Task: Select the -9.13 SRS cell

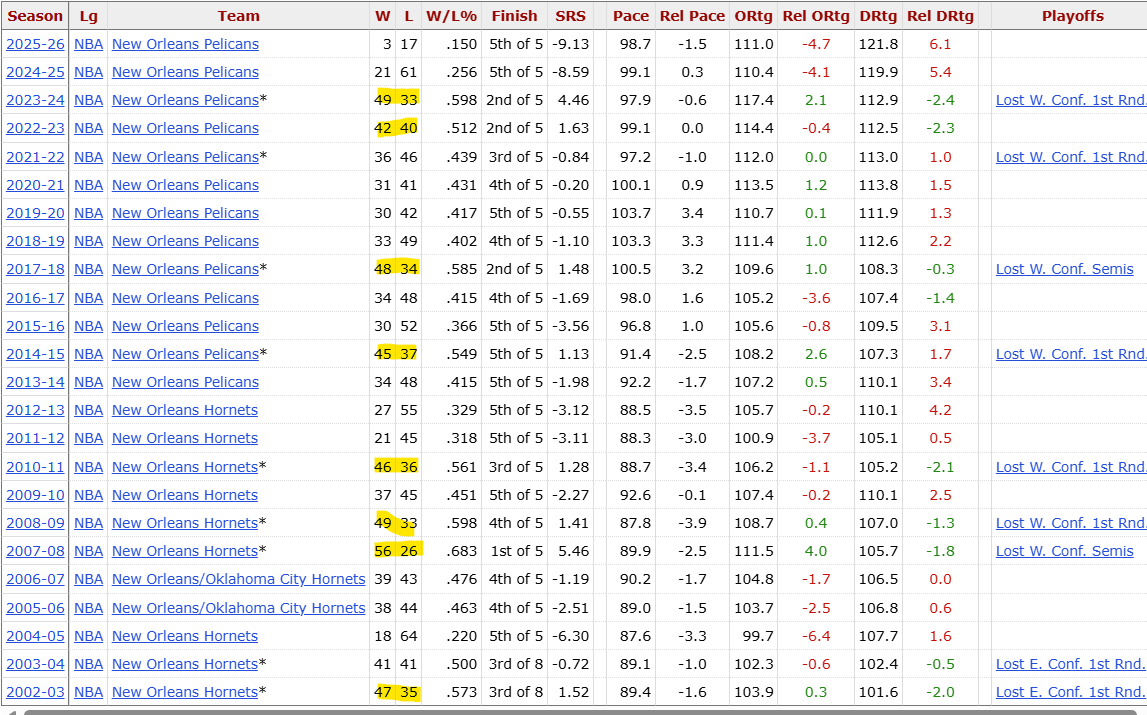Action: click(571, 44)
